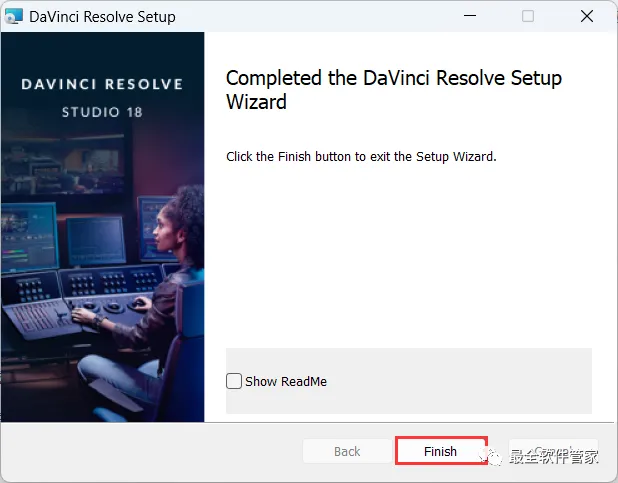Click the installer icon in title bar
Viewport: 618px width, 483px height.
[13, 16]
